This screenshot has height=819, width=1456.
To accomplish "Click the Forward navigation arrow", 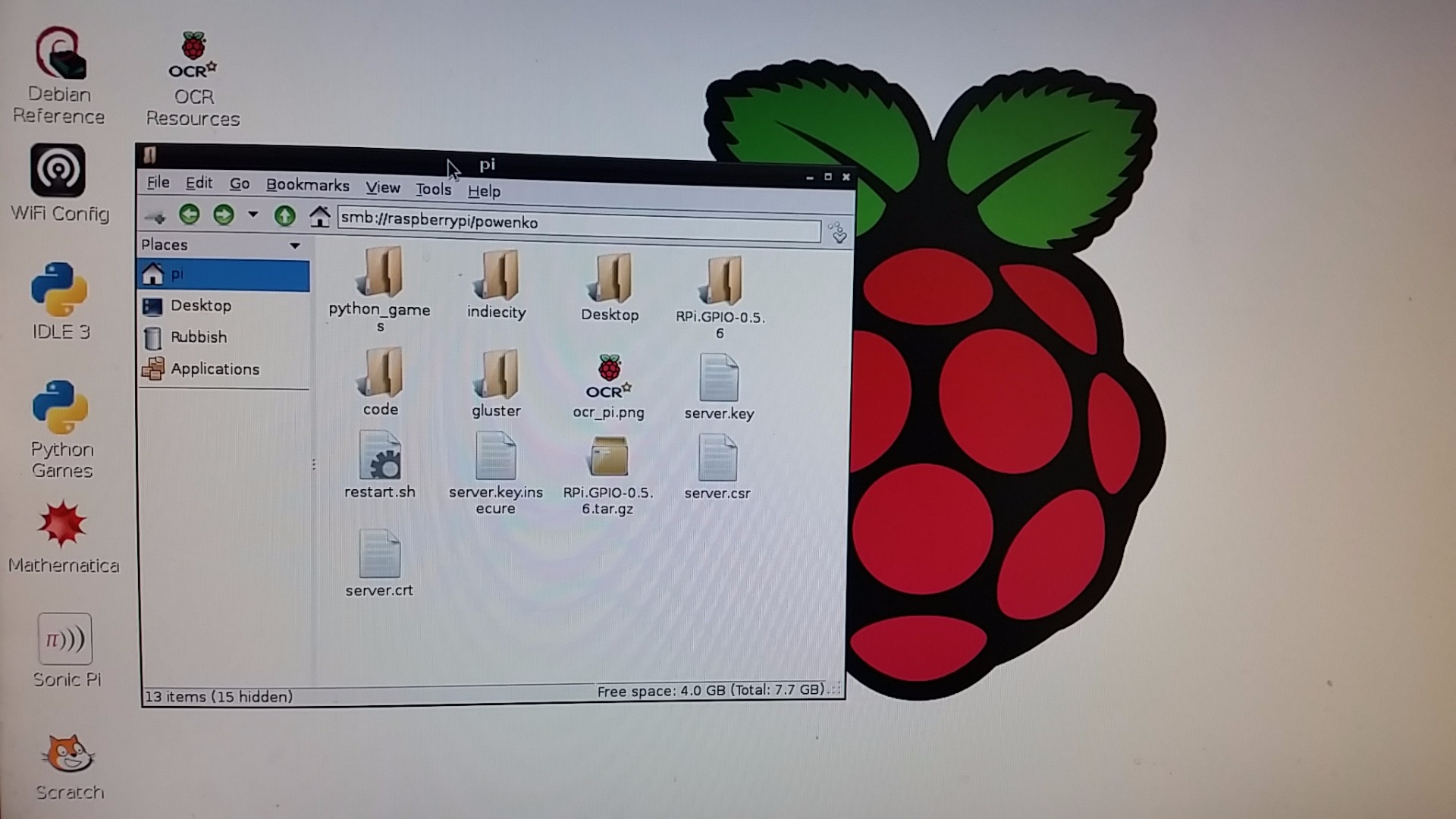I will pos(224,215).
